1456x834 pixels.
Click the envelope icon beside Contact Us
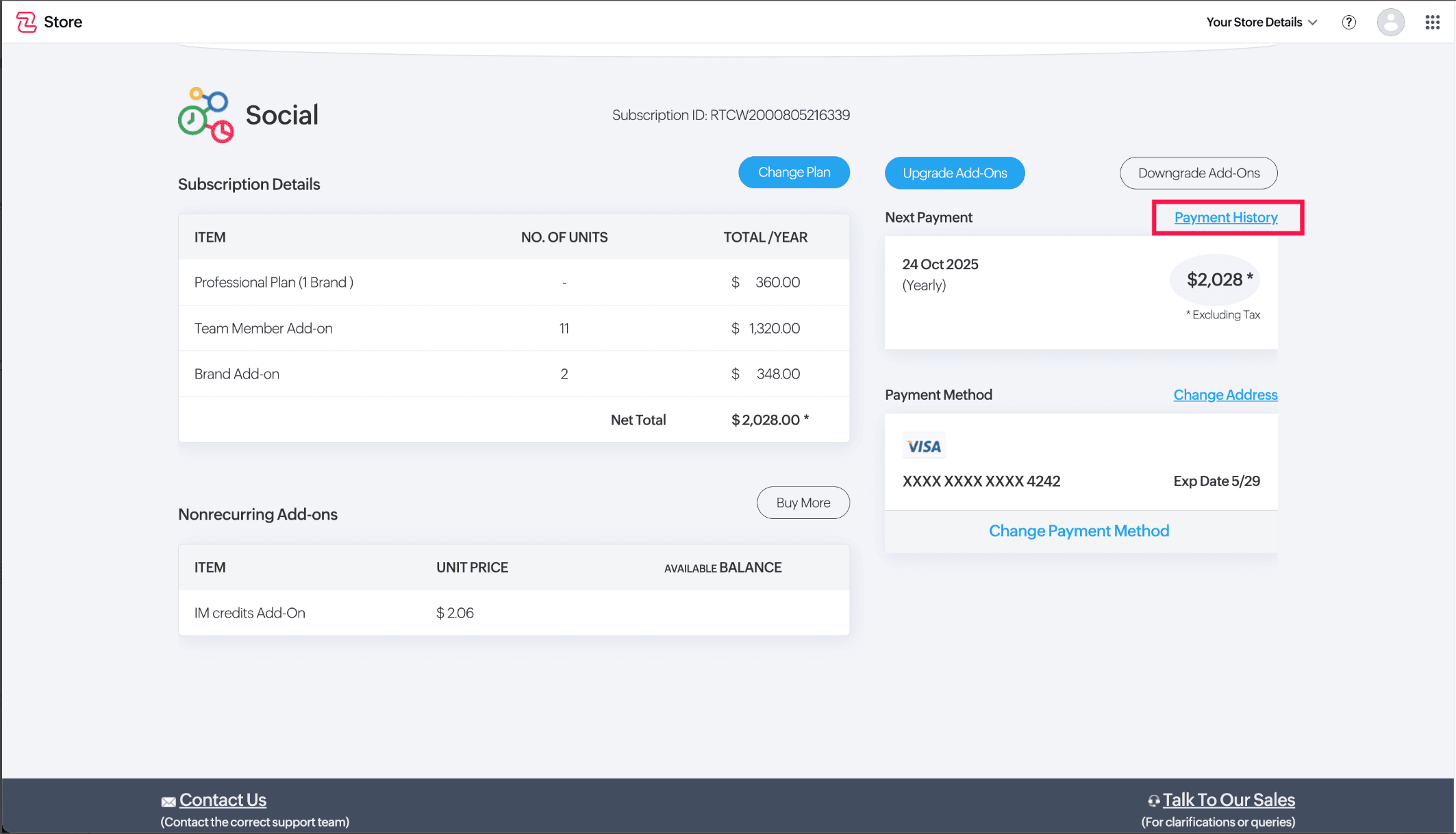(x=168, y=802)
